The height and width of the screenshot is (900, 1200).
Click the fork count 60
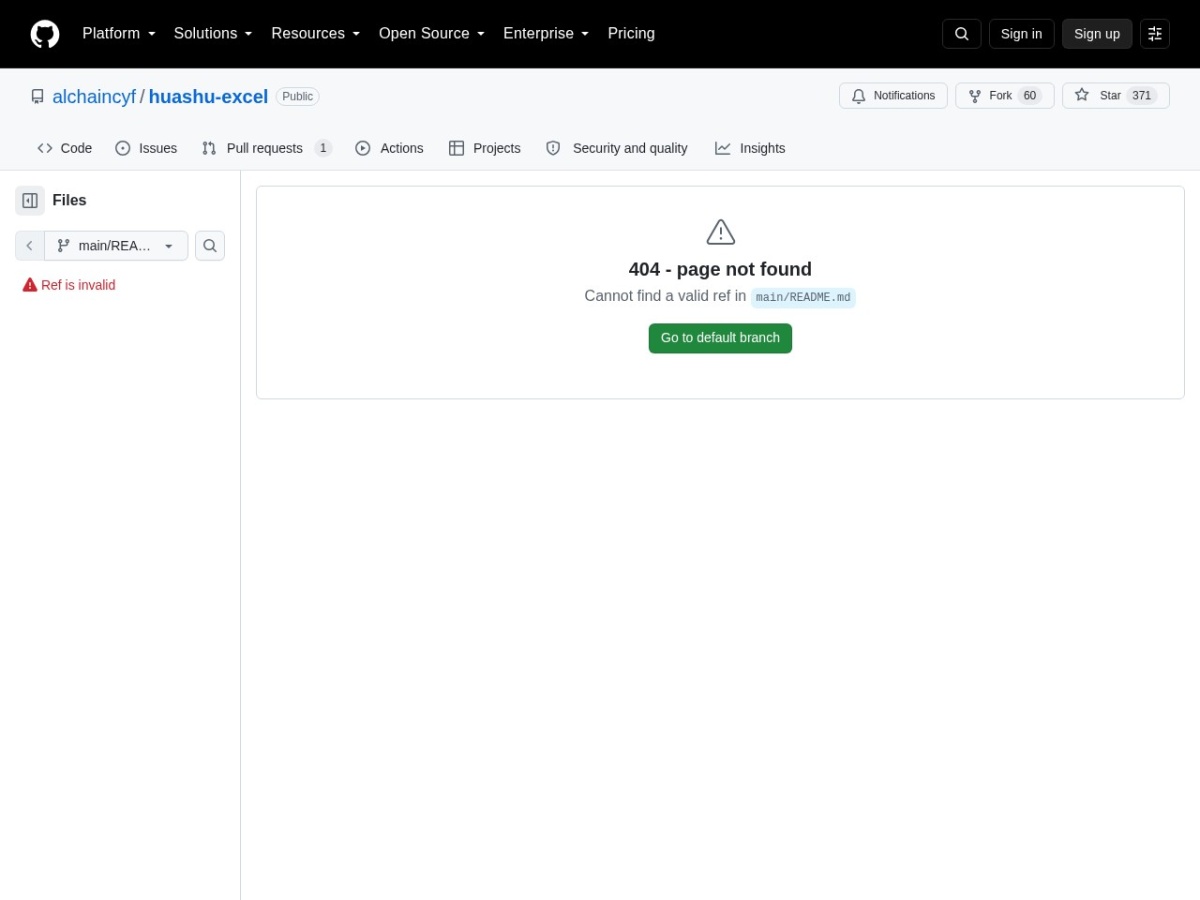(x=1030, y=96)
